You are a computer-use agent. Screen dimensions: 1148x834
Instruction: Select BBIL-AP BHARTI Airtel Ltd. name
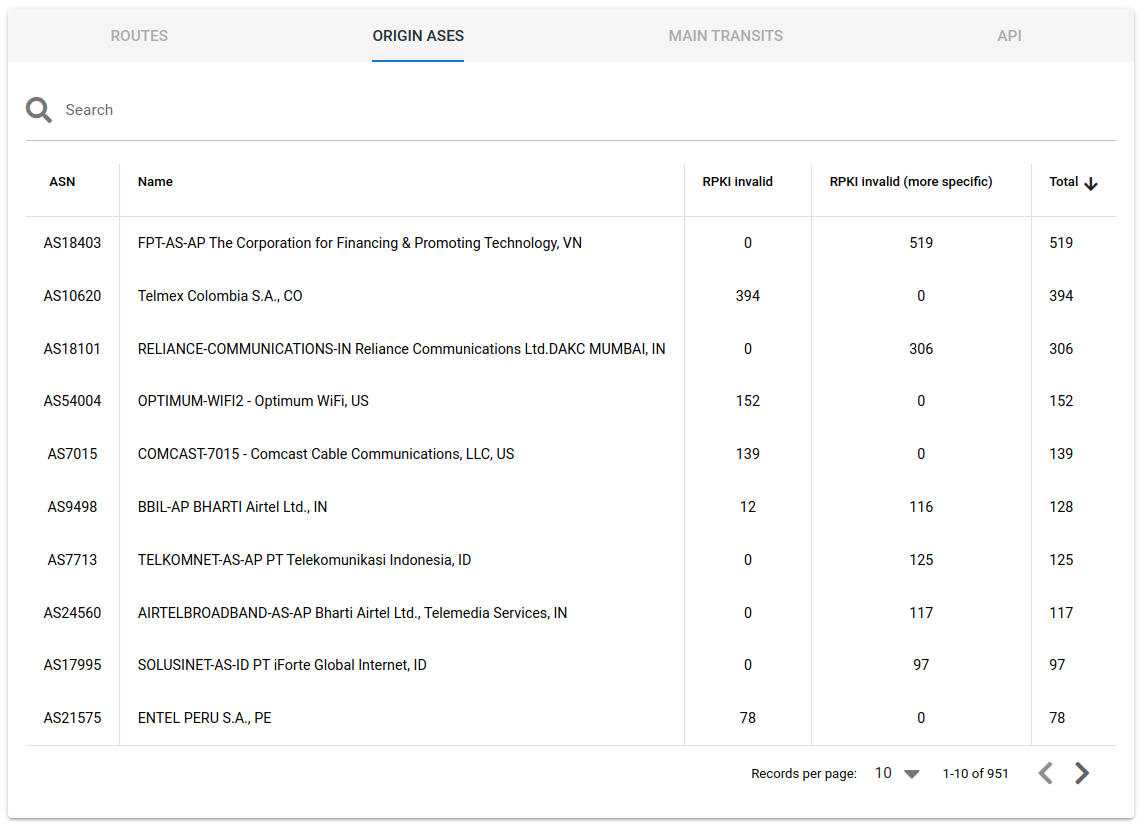pos(232,507)
